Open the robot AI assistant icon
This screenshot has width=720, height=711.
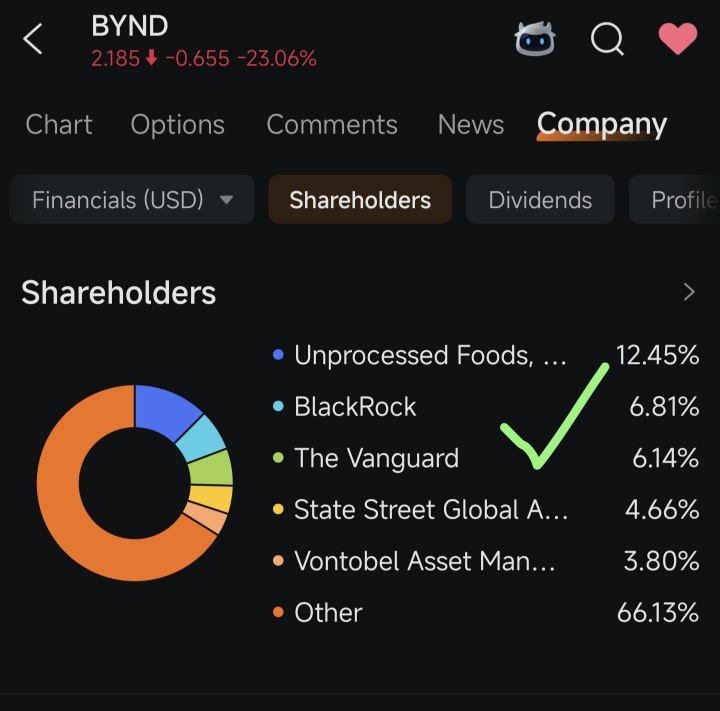[x=534, y=39]
